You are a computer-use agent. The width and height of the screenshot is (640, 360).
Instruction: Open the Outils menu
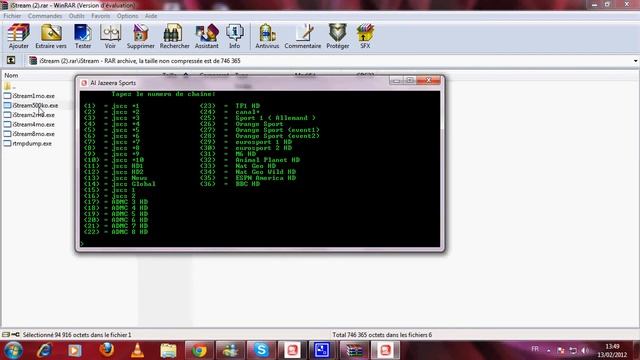(77, 16)
